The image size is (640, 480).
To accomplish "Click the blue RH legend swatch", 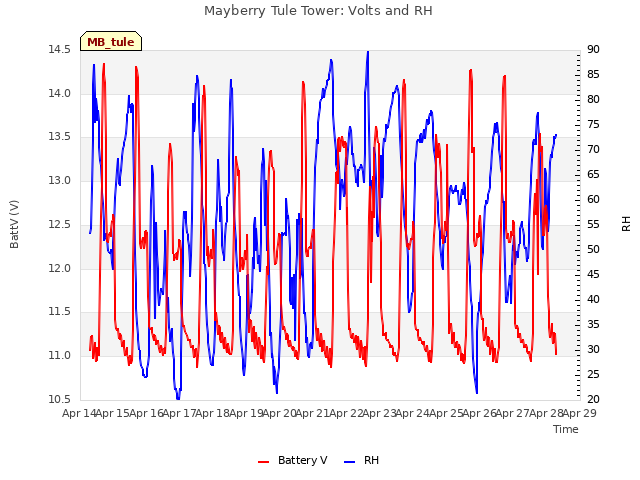I will tap(350, 461).
